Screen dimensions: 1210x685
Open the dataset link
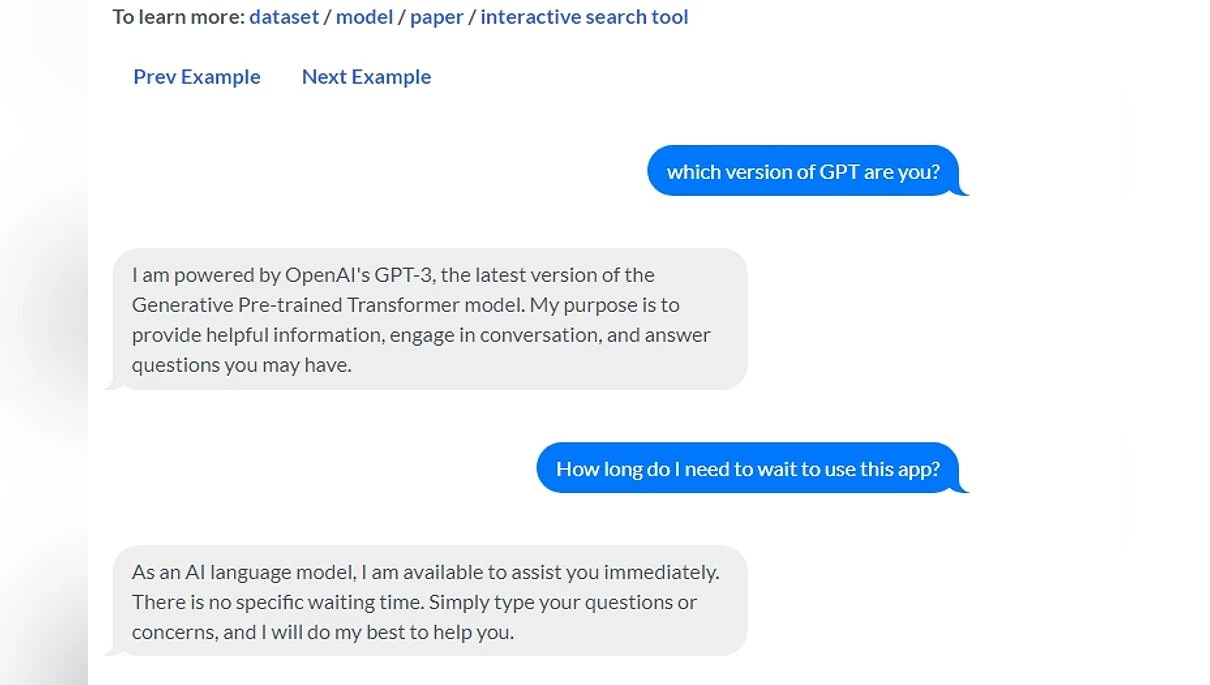point(284,17)
